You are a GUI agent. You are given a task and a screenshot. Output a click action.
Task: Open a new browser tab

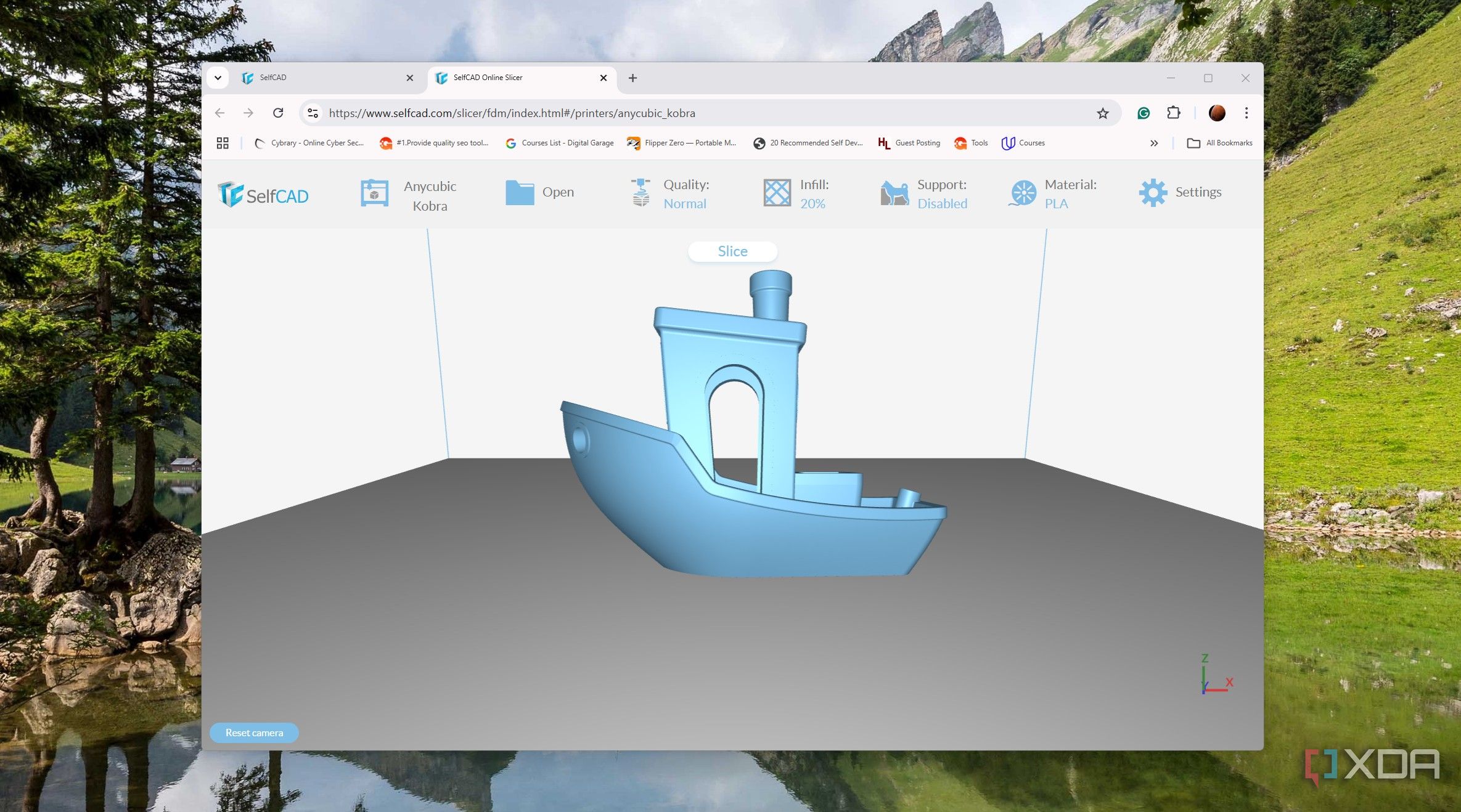pyautogui.click(x=632, y=78)
